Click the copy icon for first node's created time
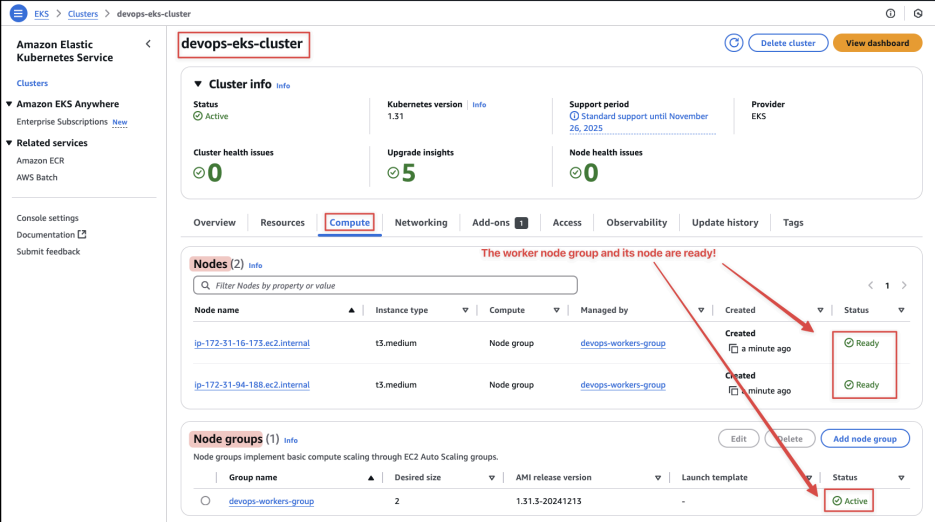Screen dimensions: 935x522 coord(733,348)
